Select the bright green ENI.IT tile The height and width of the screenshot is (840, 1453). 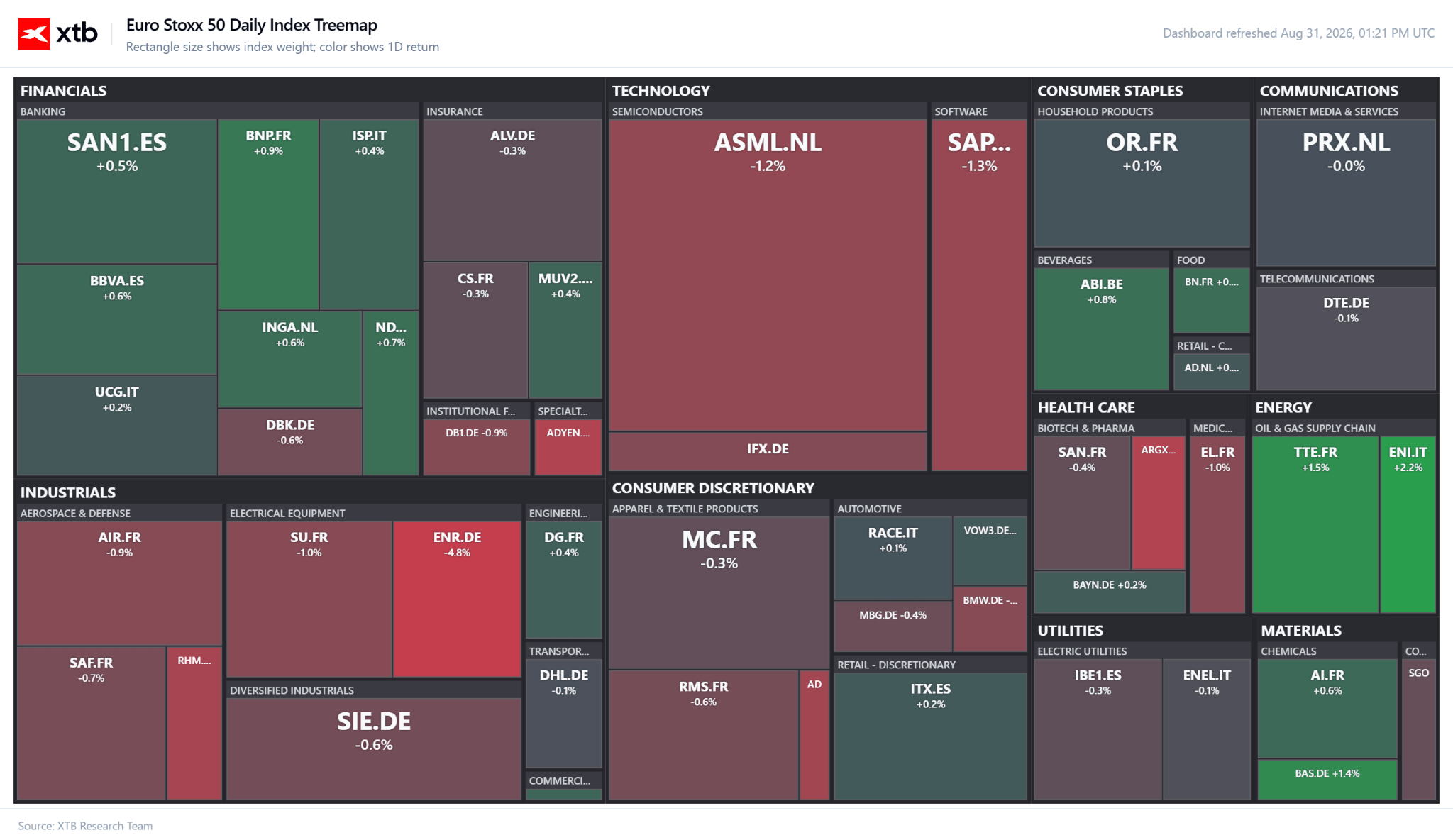(x=1408, y=524)
